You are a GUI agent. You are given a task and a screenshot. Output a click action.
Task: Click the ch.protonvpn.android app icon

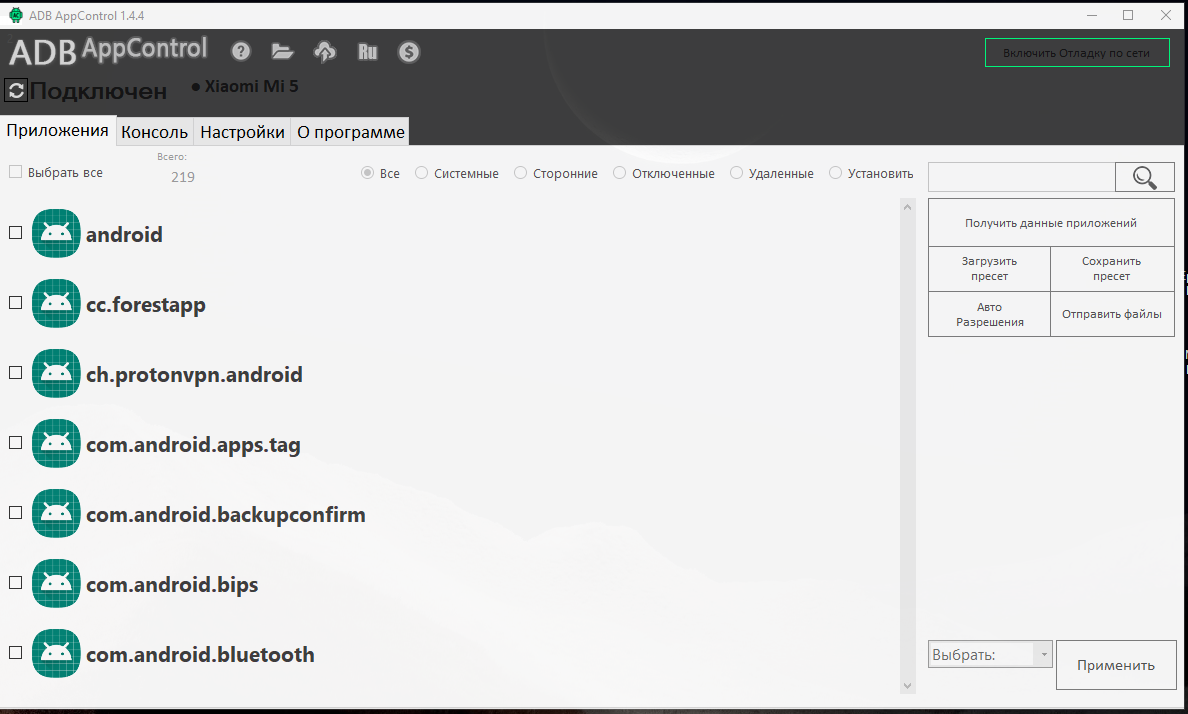tap(56, 373)
